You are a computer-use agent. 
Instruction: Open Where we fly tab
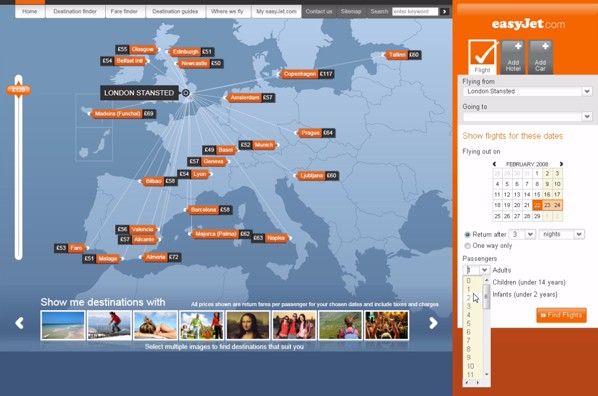[x=227, y=11]
